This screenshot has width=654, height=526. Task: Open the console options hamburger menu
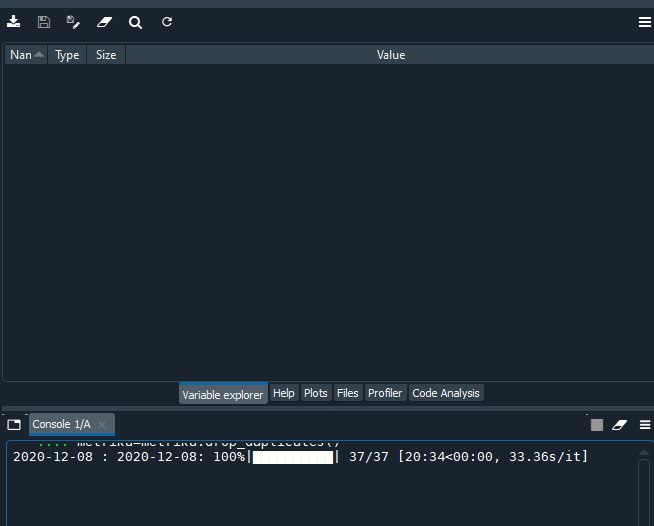click(x=645, y=425)
